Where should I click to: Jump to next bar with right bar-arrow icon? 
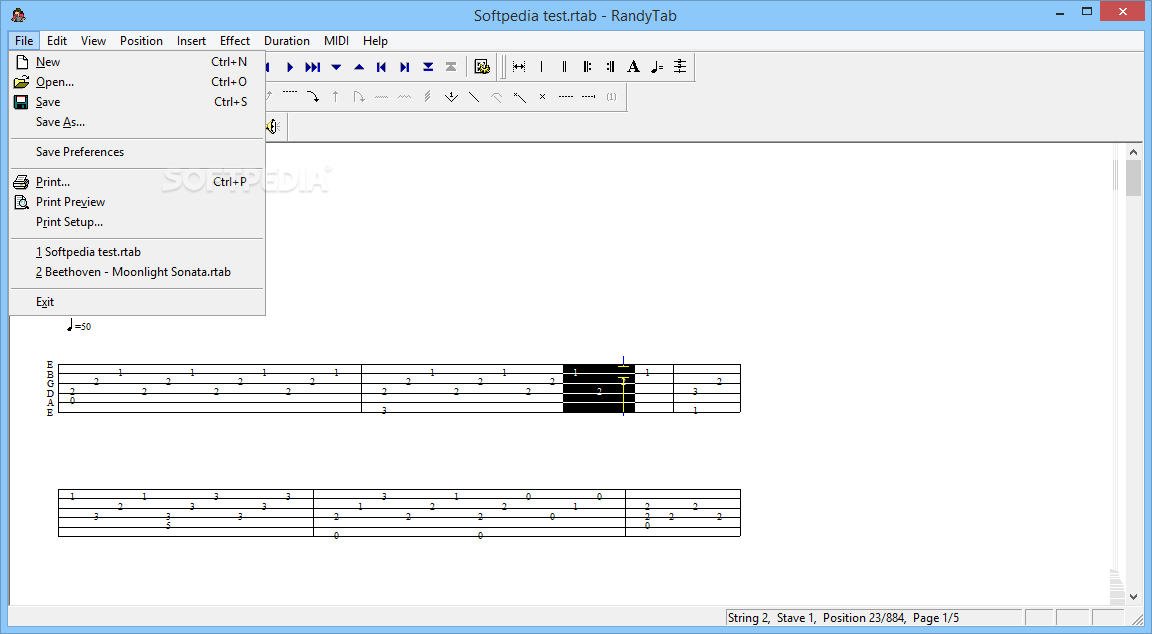(x=404, y=67)
